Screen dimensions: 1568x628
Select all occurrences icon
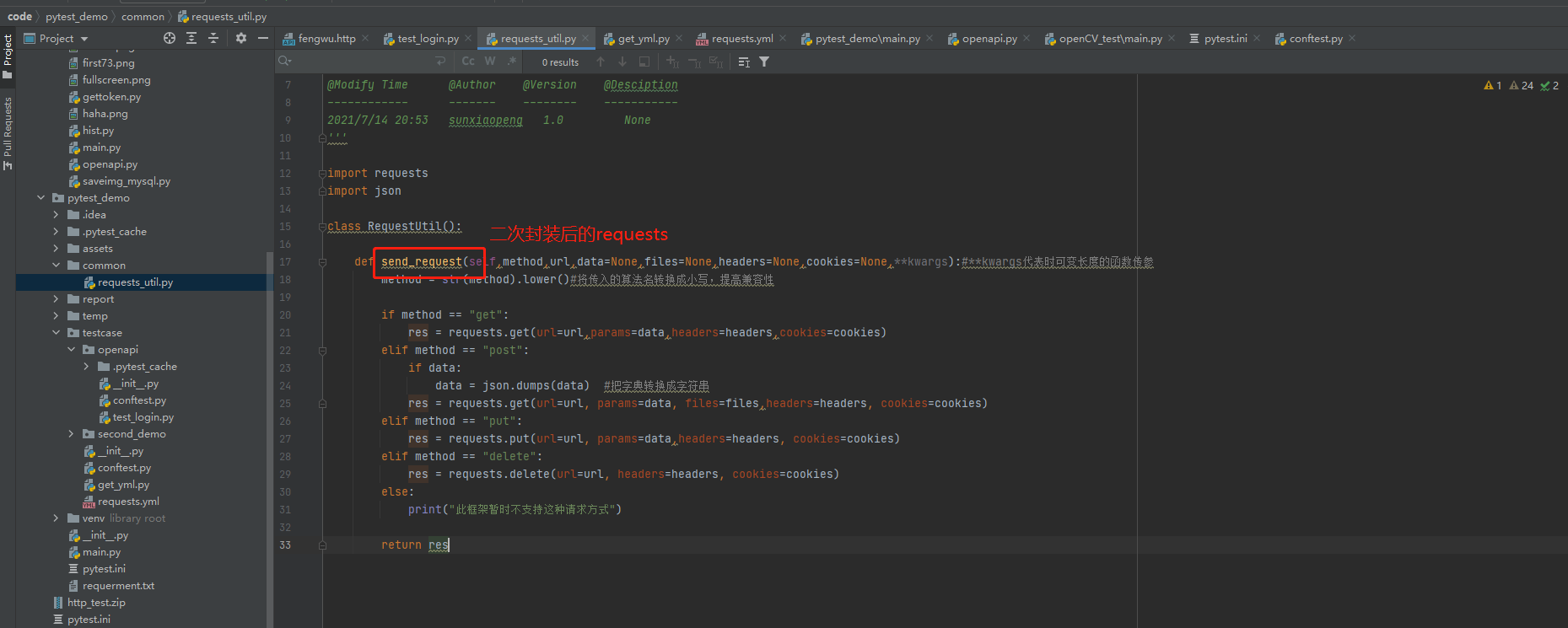[x=716, y=62]
